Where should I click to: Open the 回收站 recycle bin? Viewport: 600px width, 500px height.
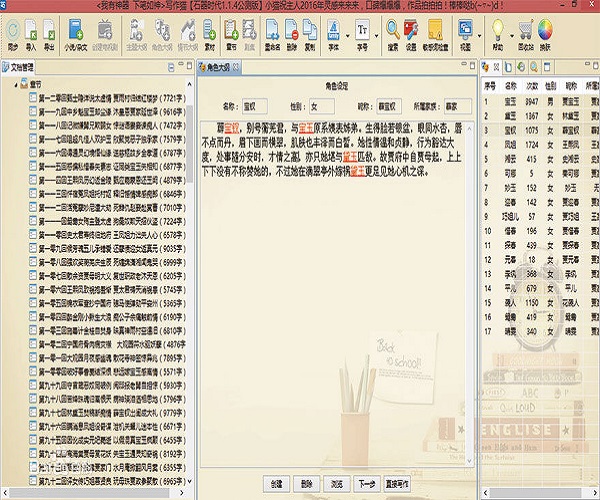(x=525, y=36)
